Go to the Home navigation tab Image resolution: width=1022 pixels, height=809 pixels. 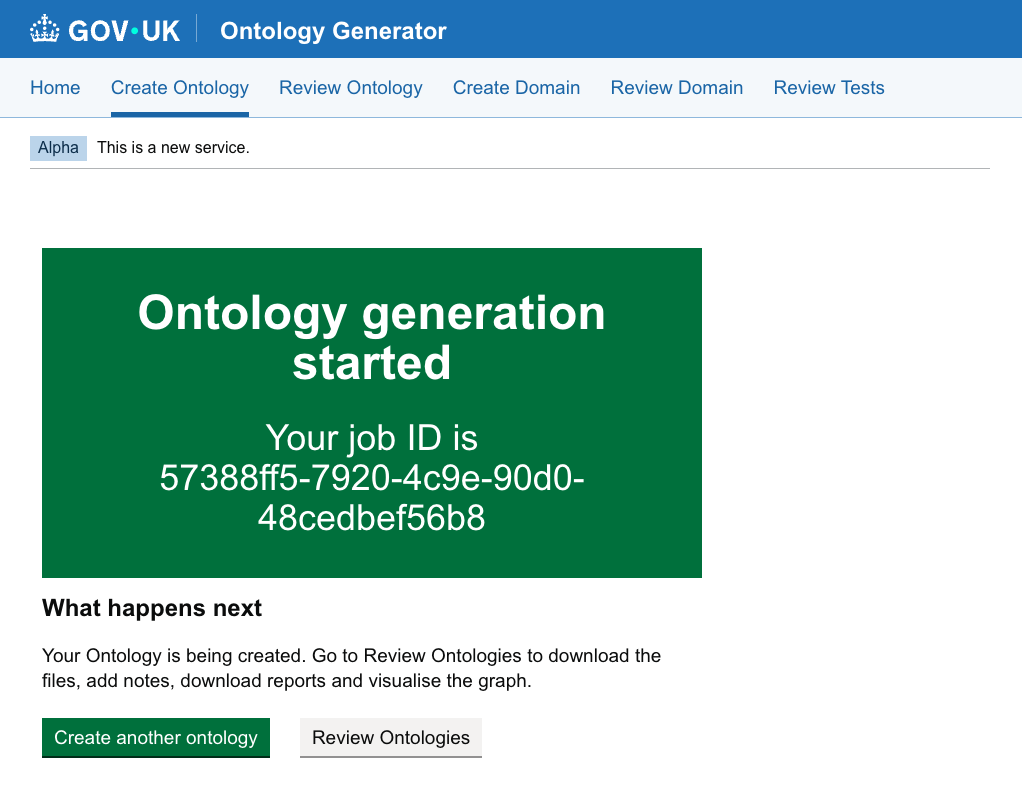point(55,87)
